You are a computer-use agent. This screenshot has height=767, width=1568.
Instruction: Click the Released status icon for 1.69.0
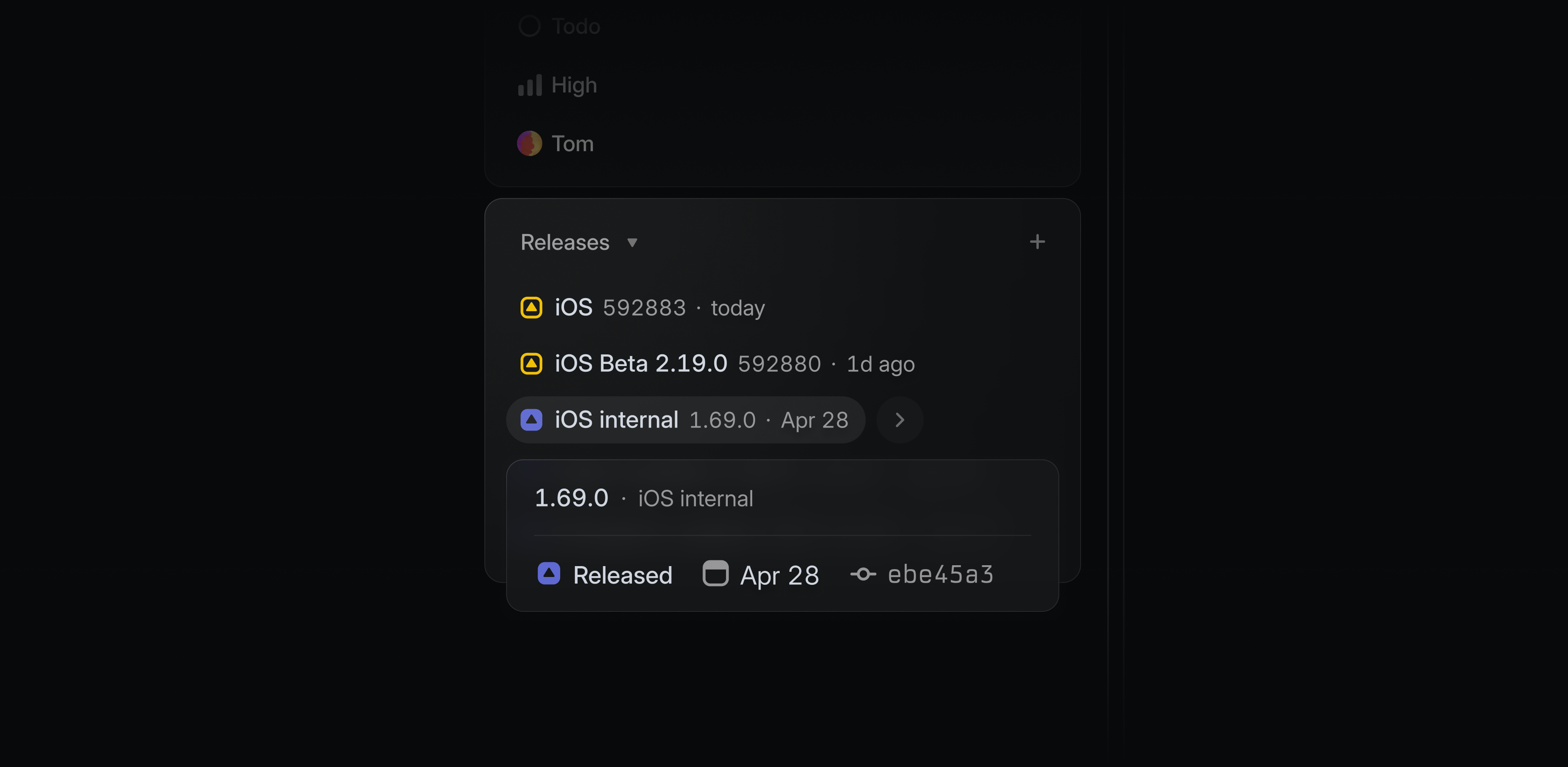[x=550, y=573]
